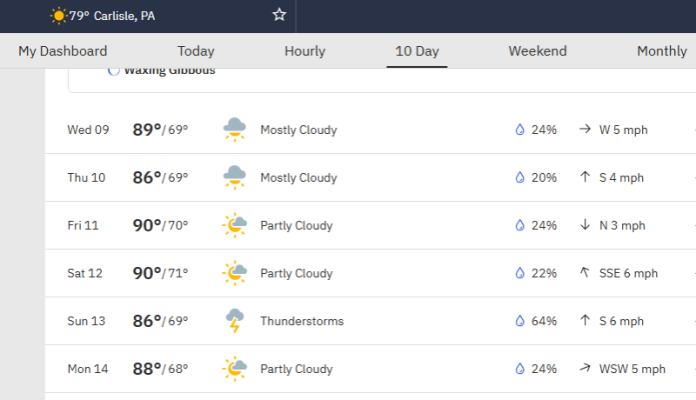The image size is (696, 400).
Task: Click the wind arrow beside W 5 mph
Action: [x=585, y=129]
